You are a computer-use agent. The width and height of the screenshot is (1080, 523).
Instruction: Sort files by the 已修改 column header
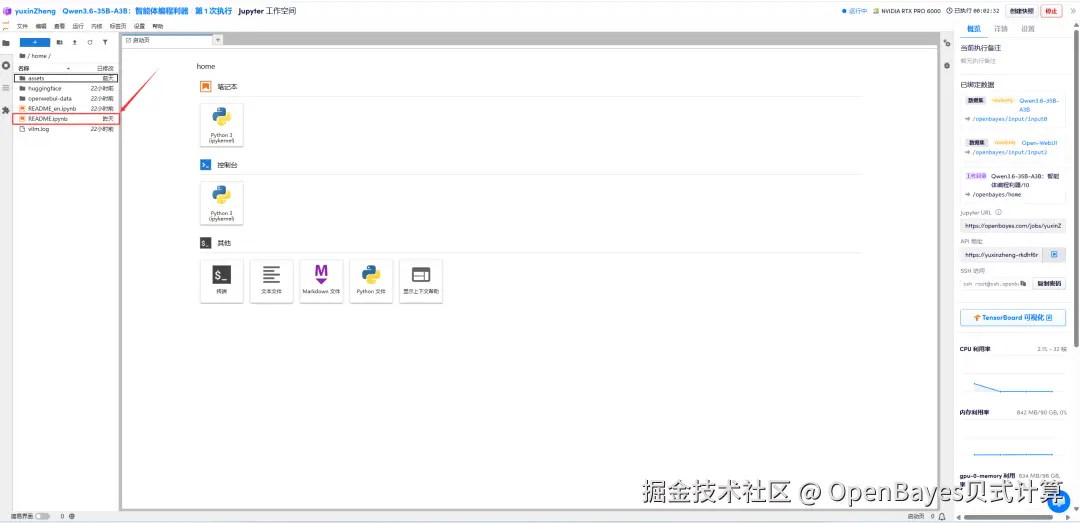105,68
